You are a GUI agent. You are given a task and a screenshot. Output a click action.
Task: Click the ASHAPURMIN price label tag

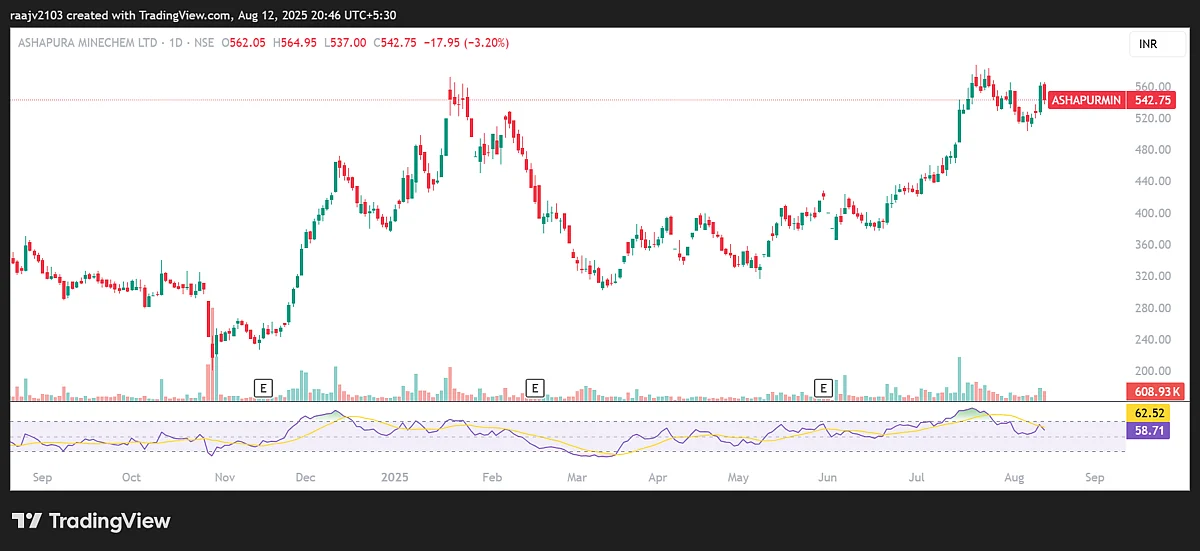tap(1086, 101)
